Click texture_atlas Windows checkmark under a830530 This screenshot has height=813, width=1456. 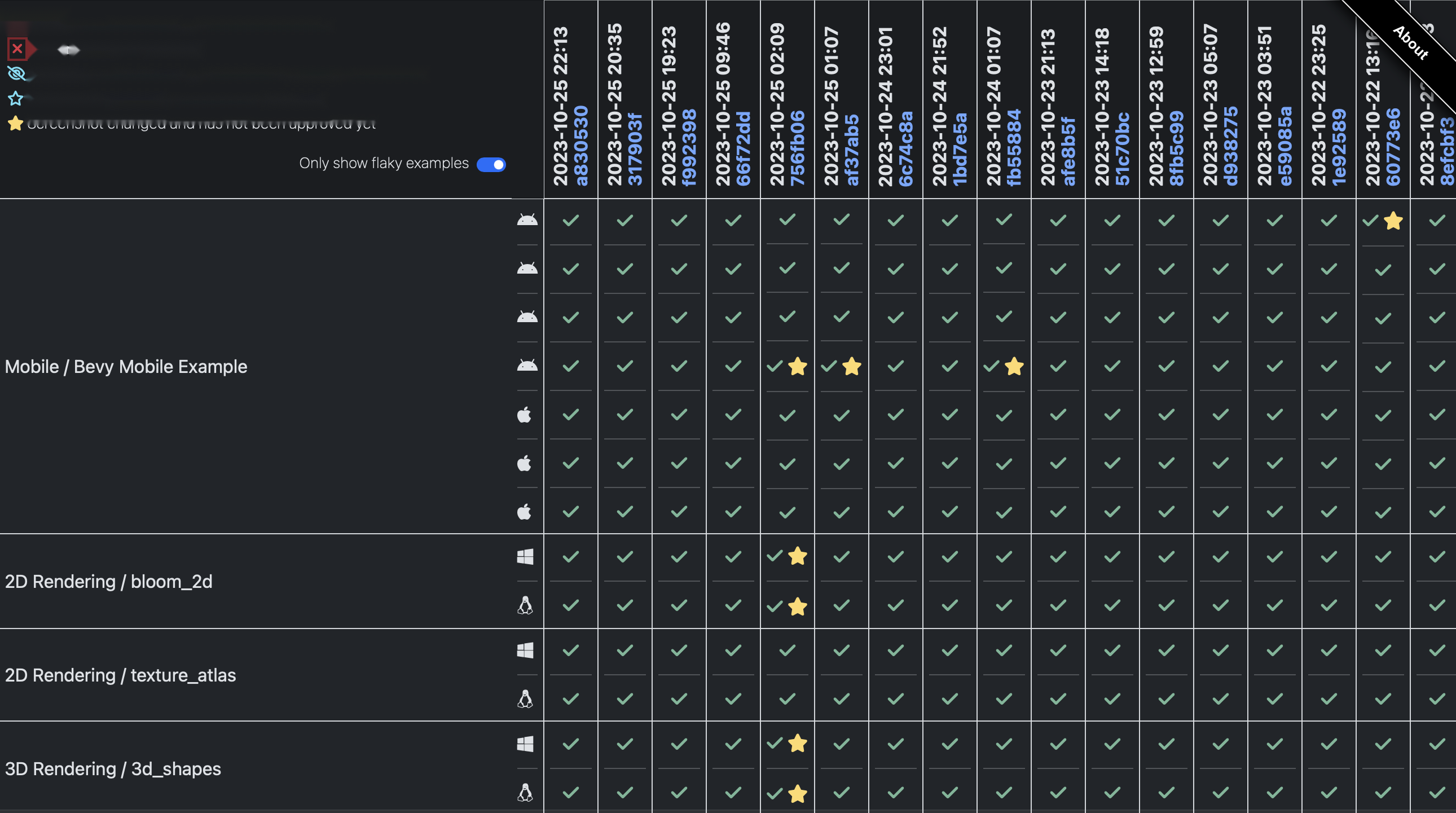click(571, 651)
